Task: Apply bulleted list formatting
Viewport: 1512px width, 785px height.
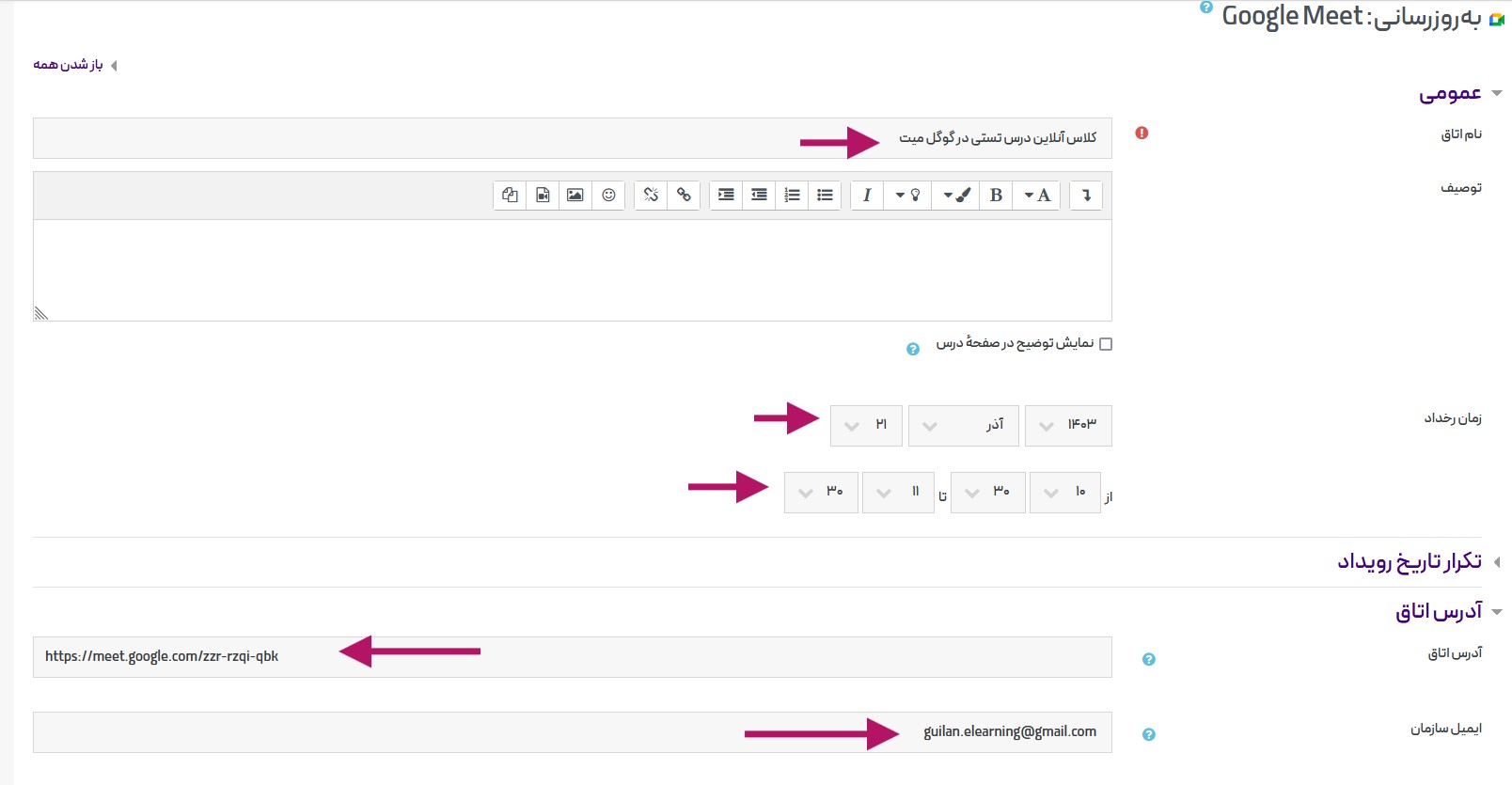Action: pyautogui.click(x=825, y=195)
